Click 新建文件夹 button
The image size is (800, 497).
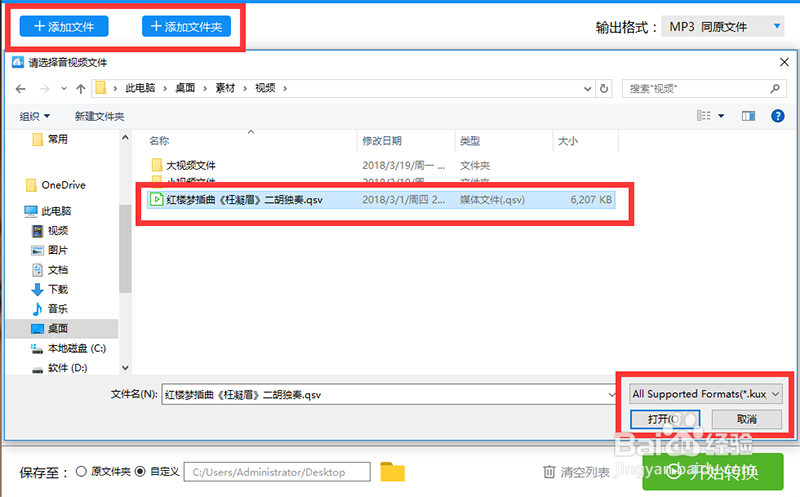point(99,116)
